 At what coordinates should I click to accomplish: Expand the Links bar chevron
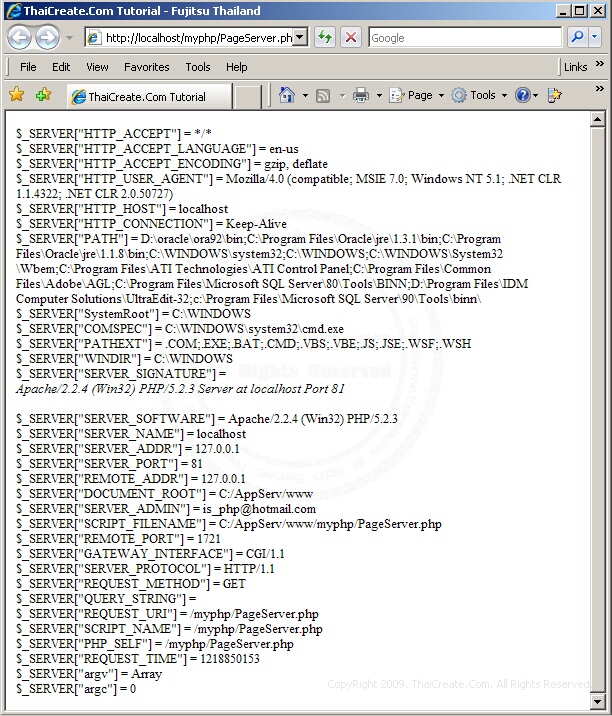pos(600,64)
